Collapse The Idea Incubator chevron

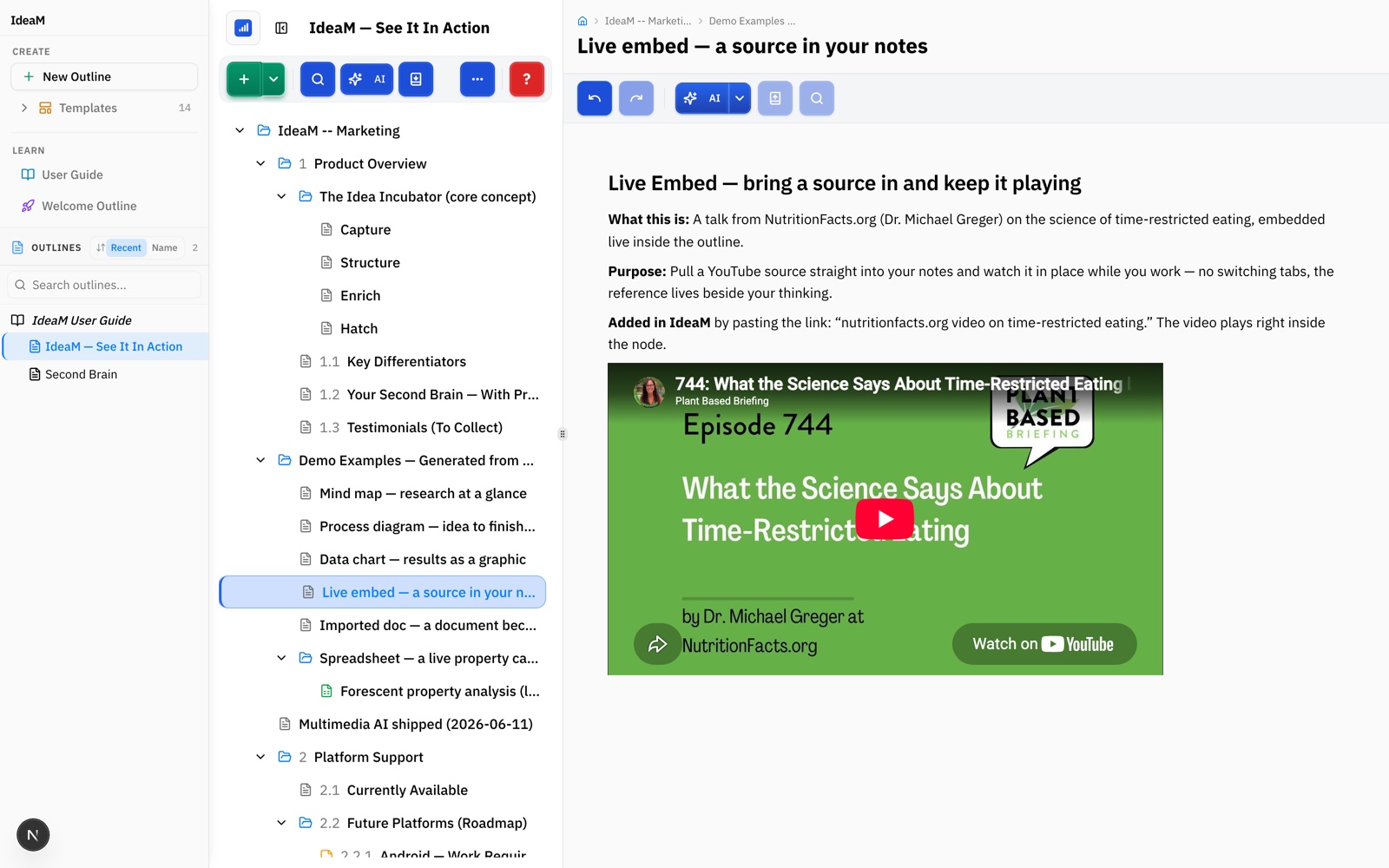281,196
